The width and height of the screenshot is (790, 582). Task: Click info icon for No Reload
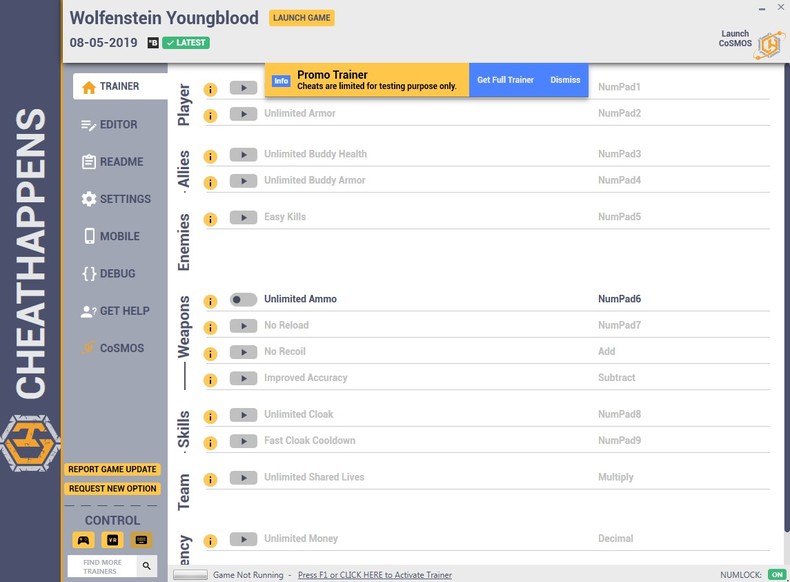click(x=210, y=328)
